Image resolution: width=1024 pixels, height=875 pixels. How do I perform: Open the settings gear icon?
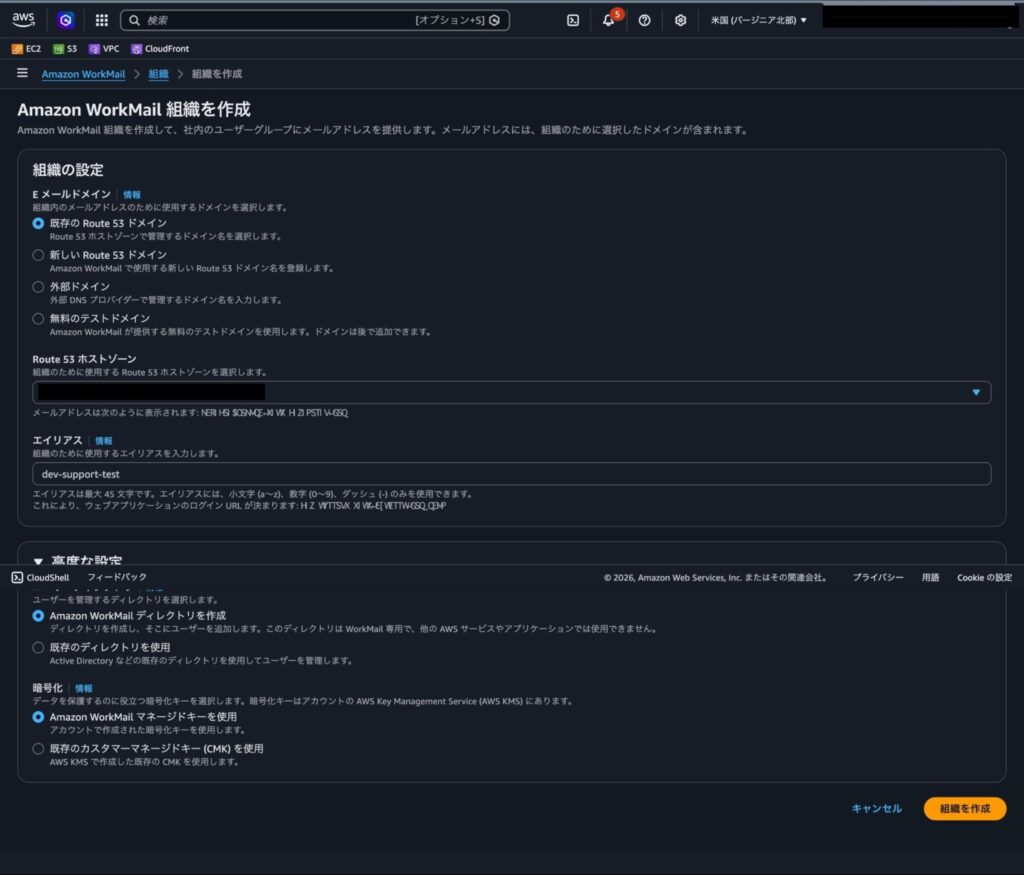click(x=681, y=20)
